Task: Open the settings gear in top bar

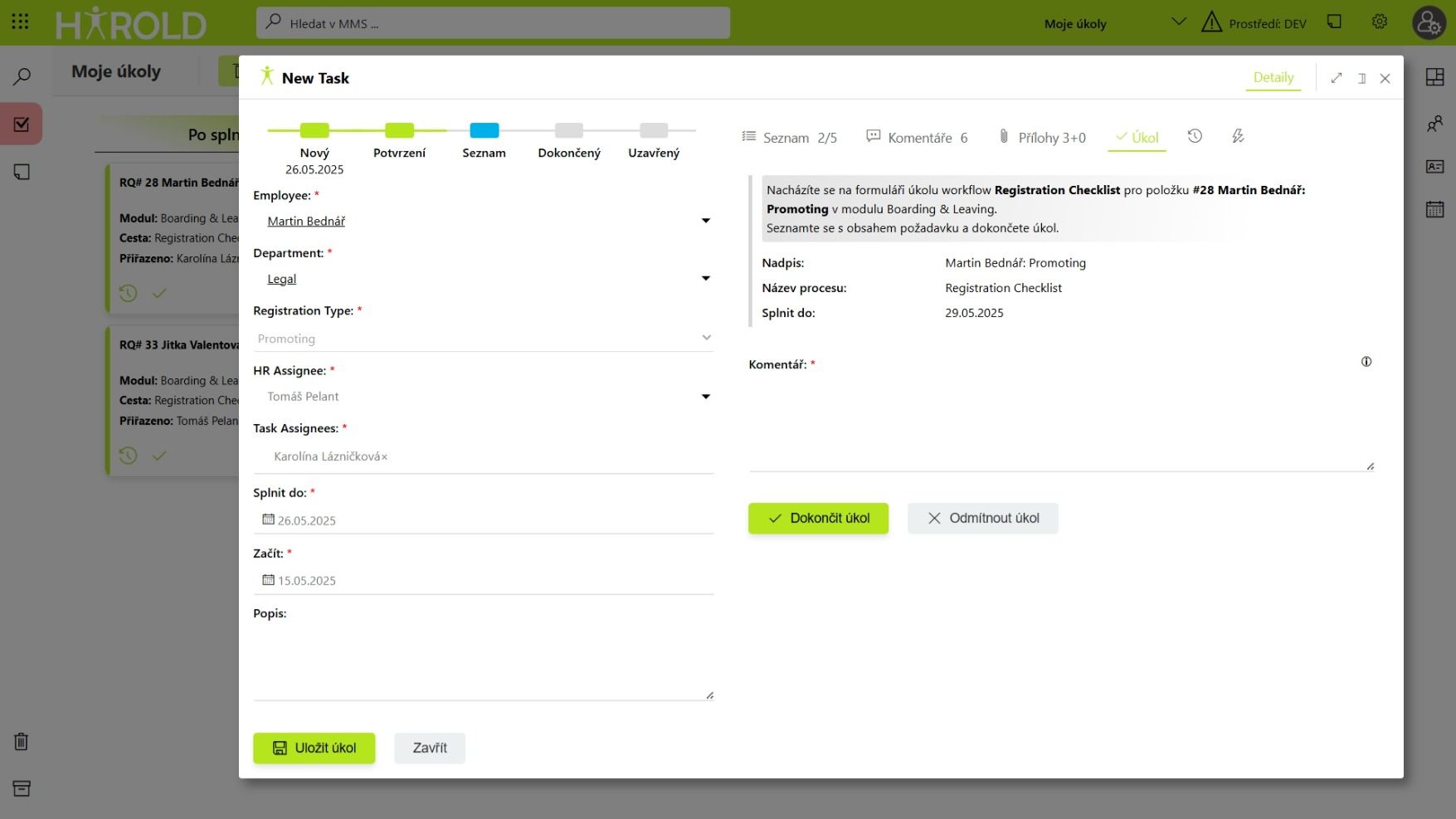Action: click(x=1379, y=22)
